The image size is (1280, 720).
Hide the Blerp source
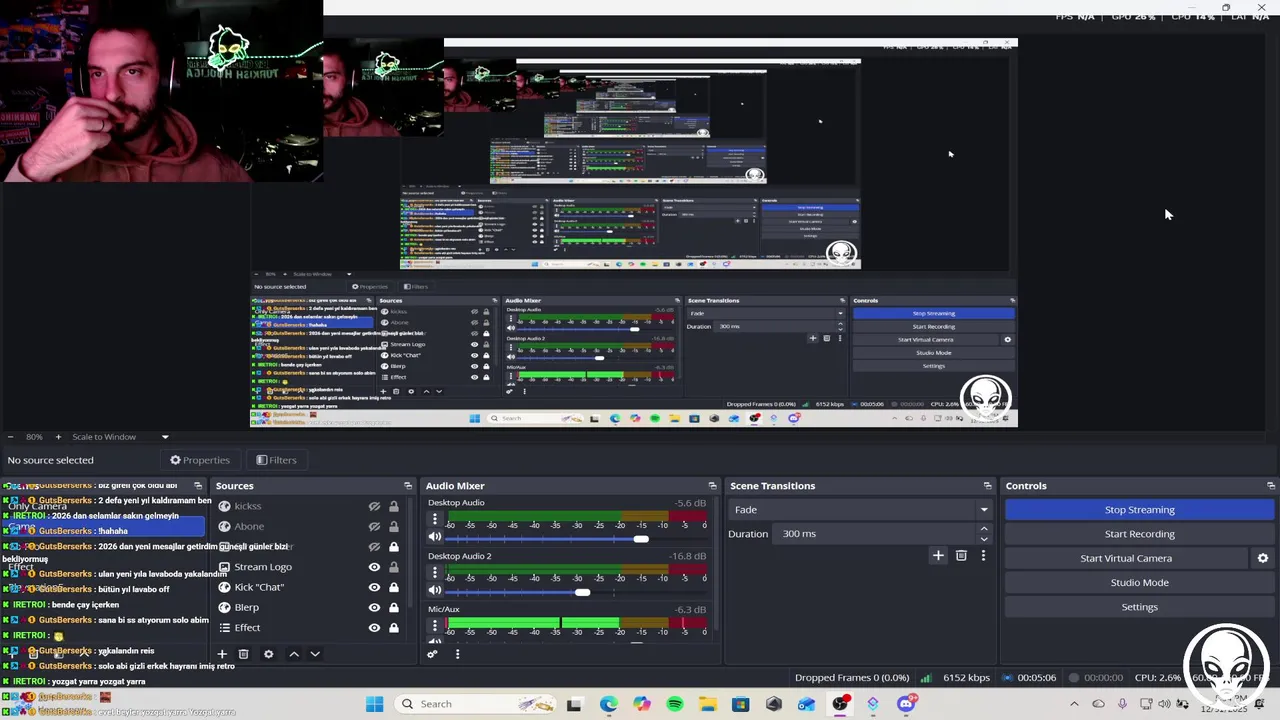pos(374,607)
